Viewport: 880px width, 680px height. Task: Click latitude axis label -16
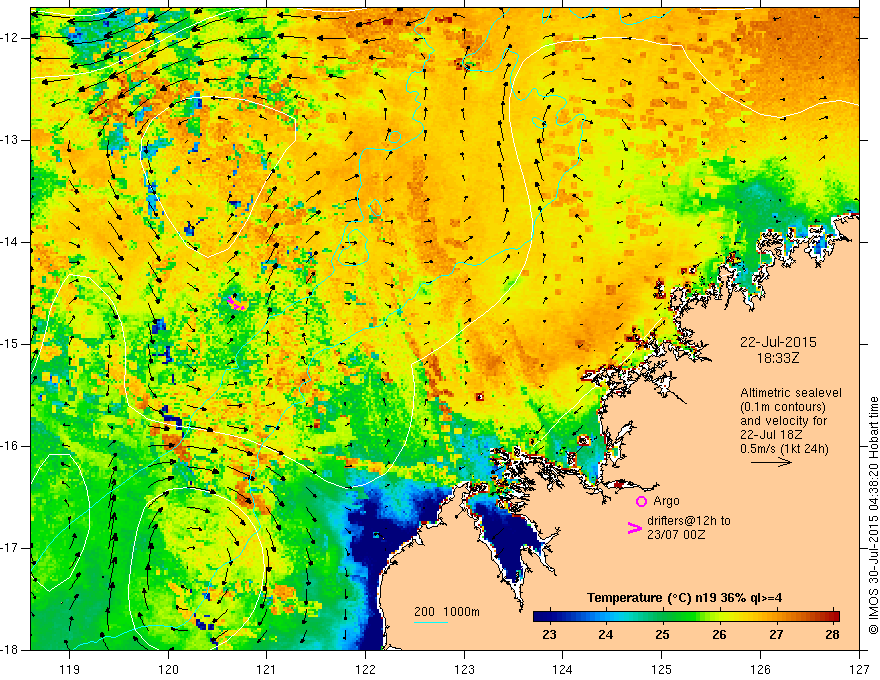click(11, 446)
